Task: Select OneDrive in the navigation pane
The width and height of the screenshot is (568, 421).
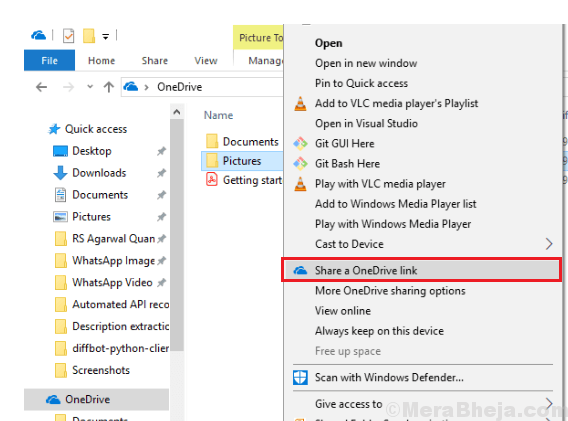Action: (96, 400)
